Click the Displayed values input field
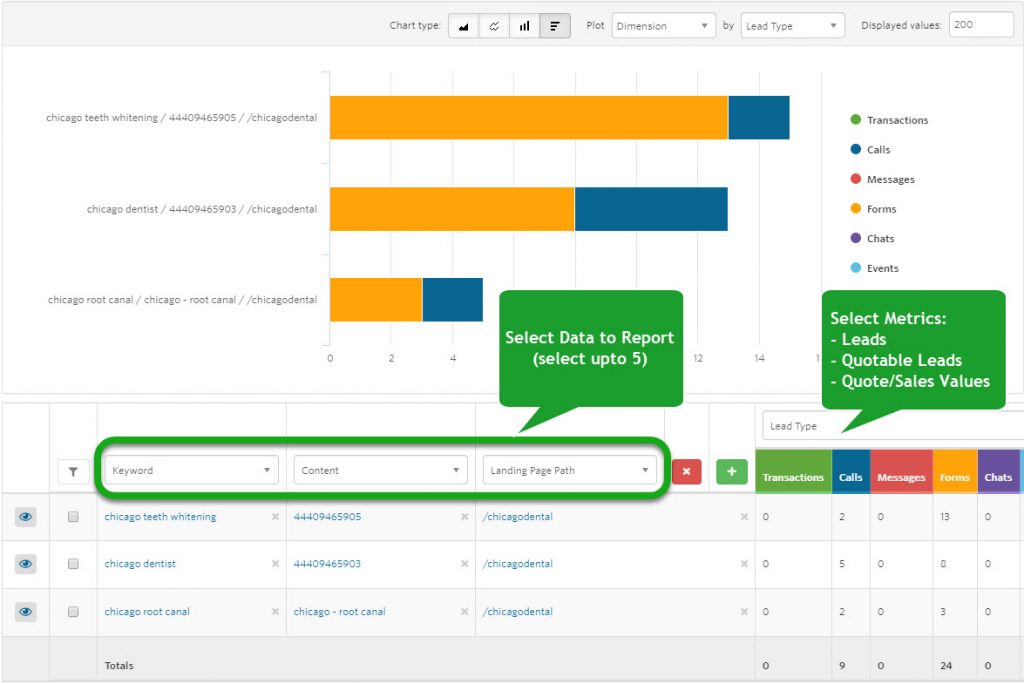1024x684 pixels. click(980, 26)
